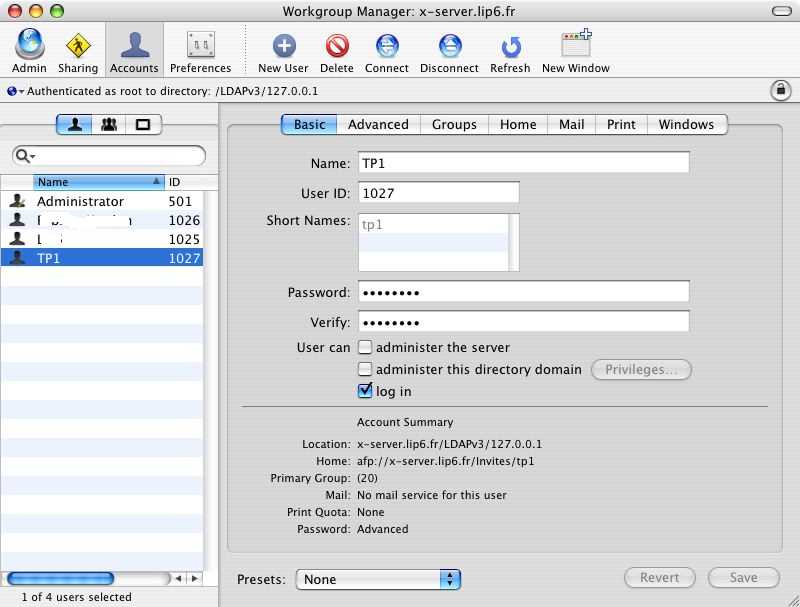The width and height of the screenshot is (800, 607).
Task: Click the Delete toolbar icon
Action: pyautogui.click(x=336, y=46)
